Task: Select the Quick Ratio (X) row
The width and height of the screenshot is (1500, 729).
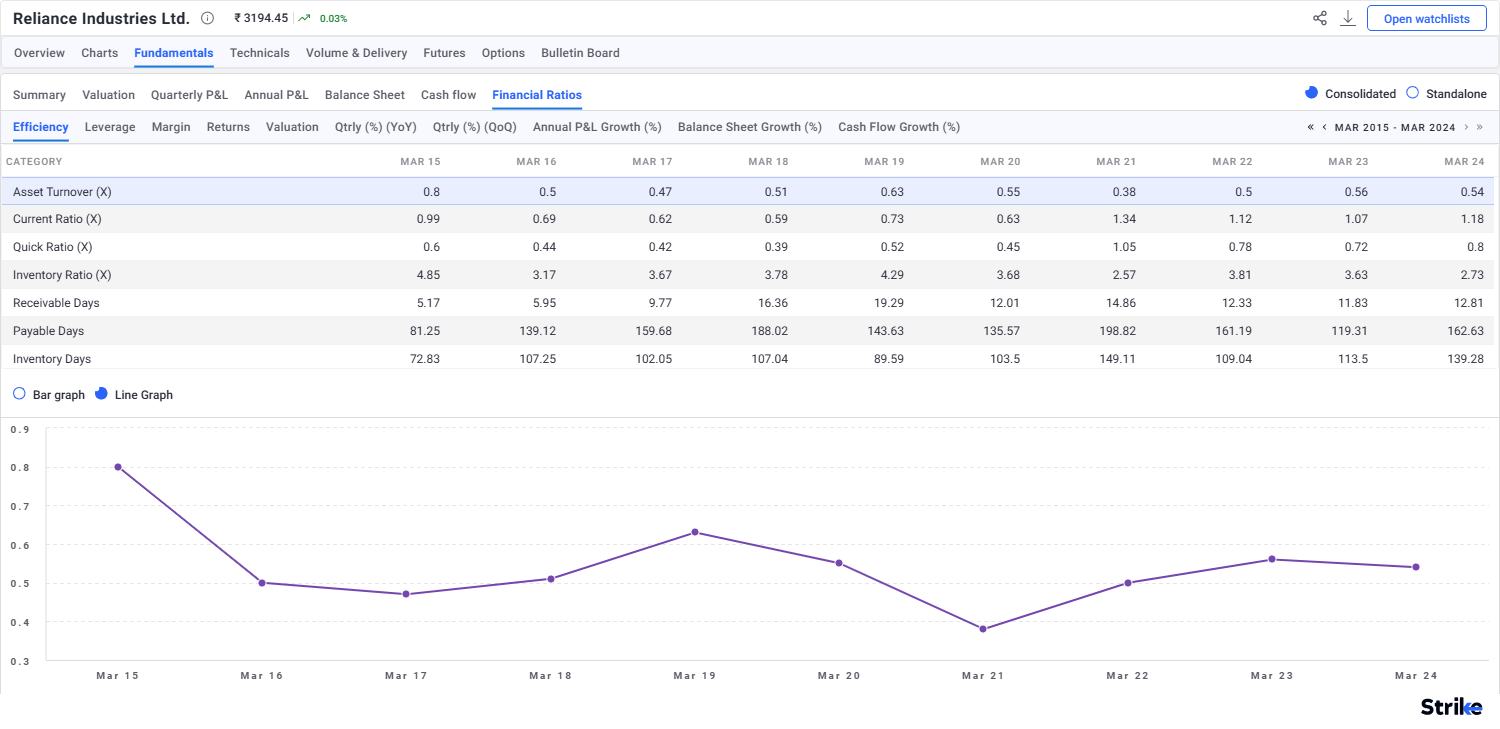Action: coord(747,247)
